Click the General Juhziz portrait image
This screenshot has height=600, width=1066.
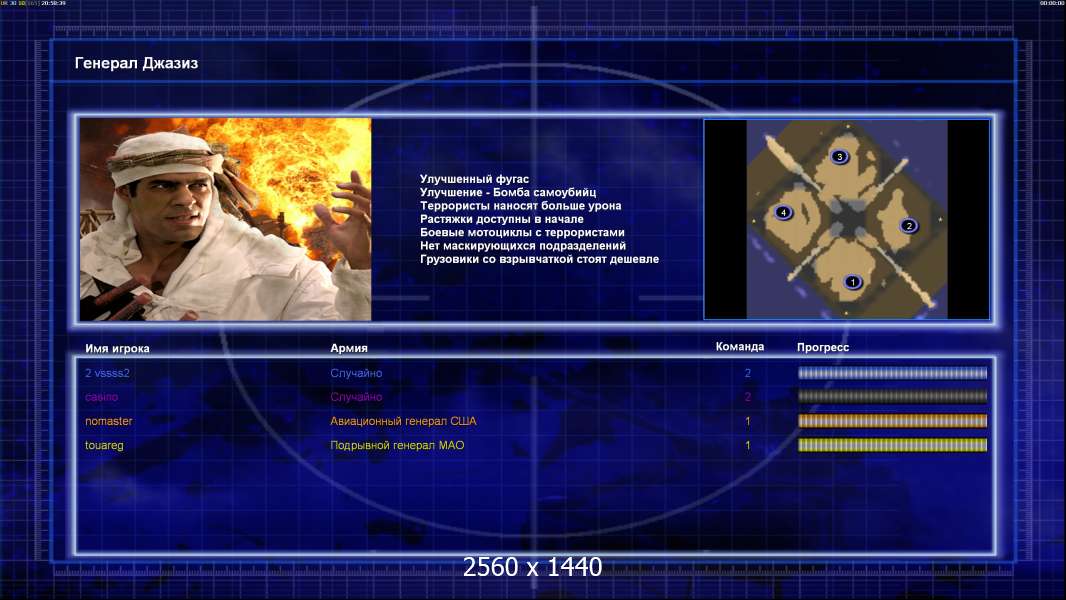pos(225,219)
